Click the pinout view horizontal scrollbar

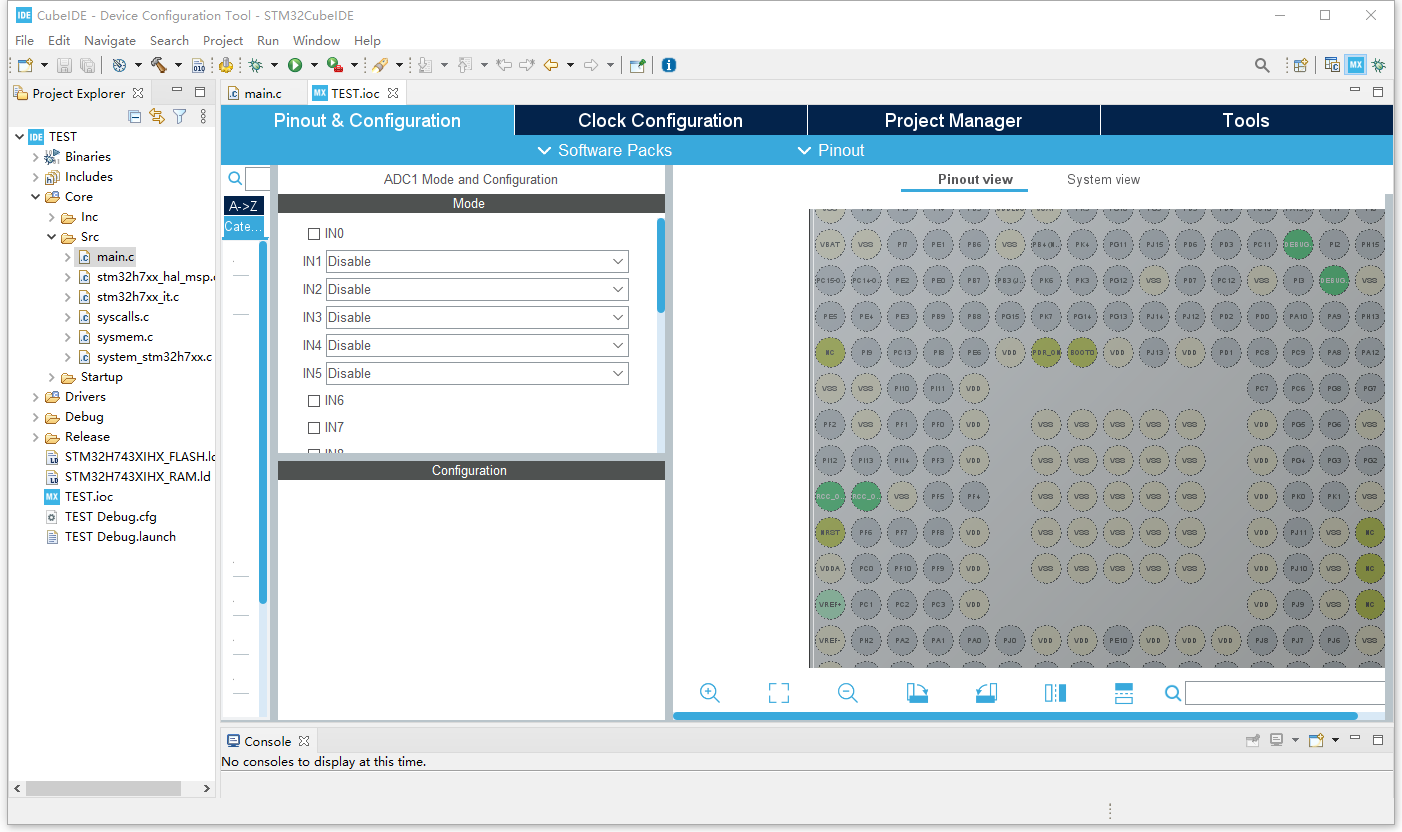coord(1015,716)
